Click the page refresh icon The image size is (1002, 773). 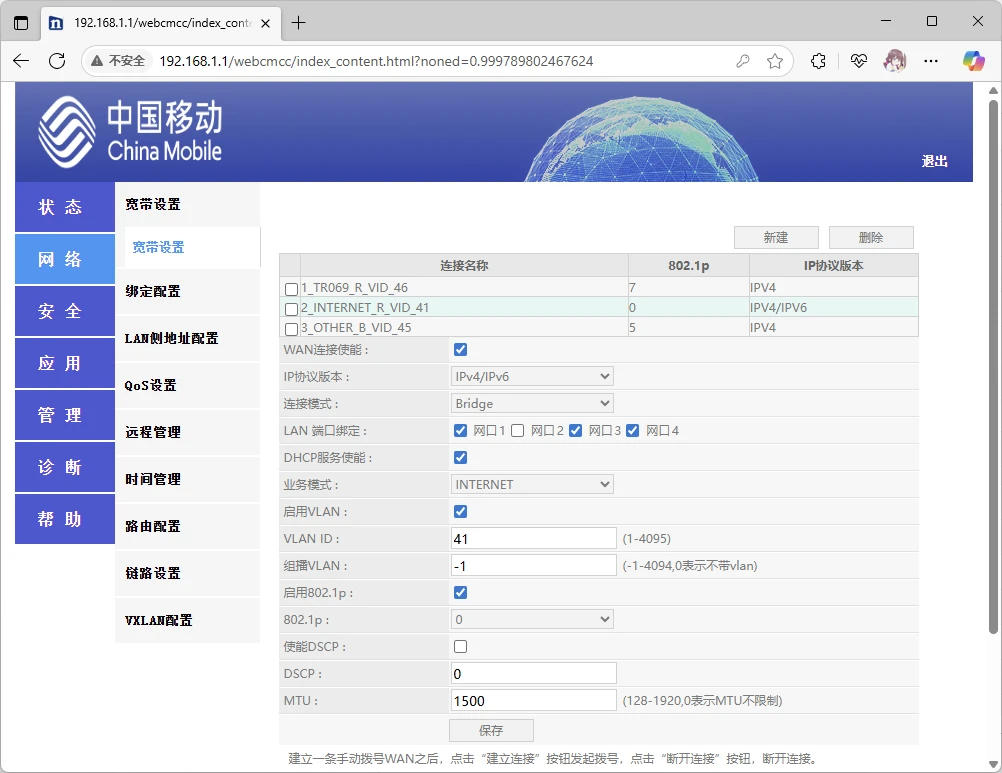click(x=57, y=61)
